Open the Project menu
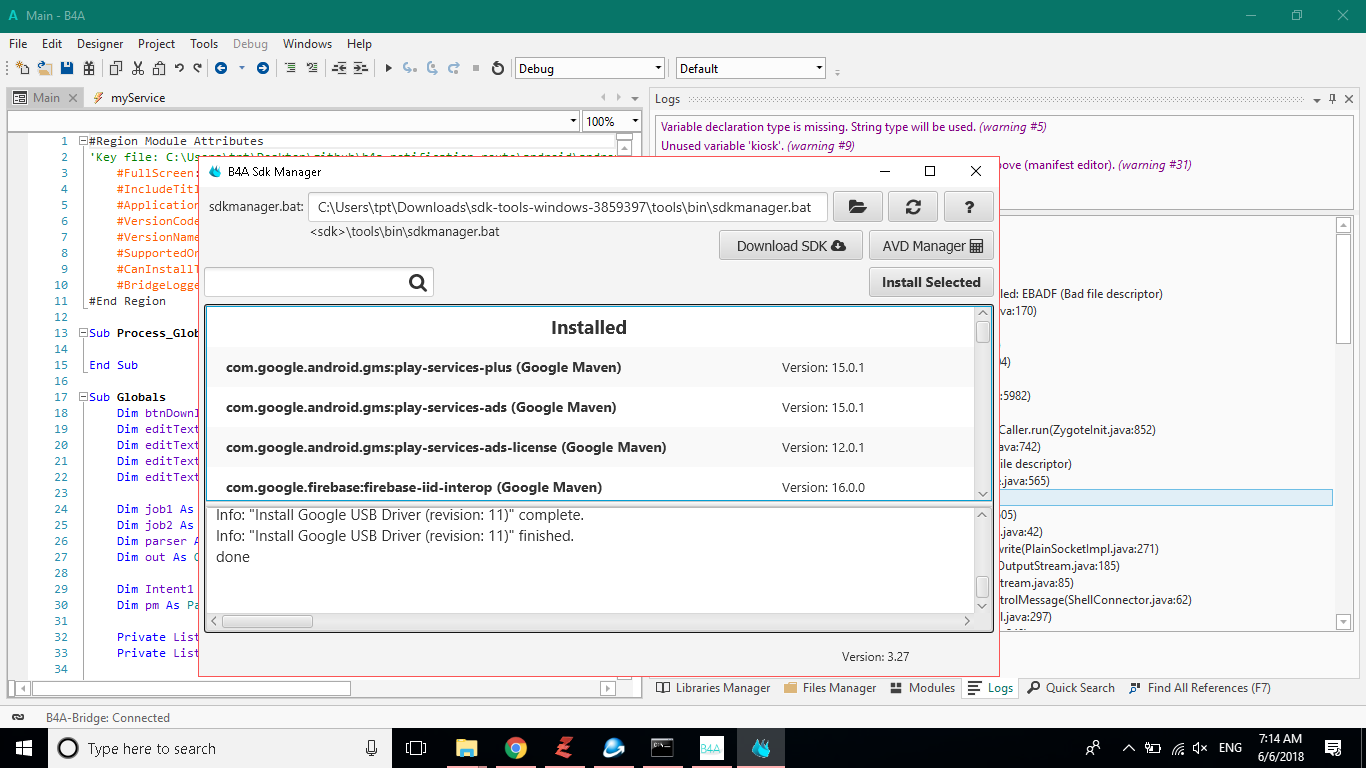1366x768 pixels. pos(156,44)
